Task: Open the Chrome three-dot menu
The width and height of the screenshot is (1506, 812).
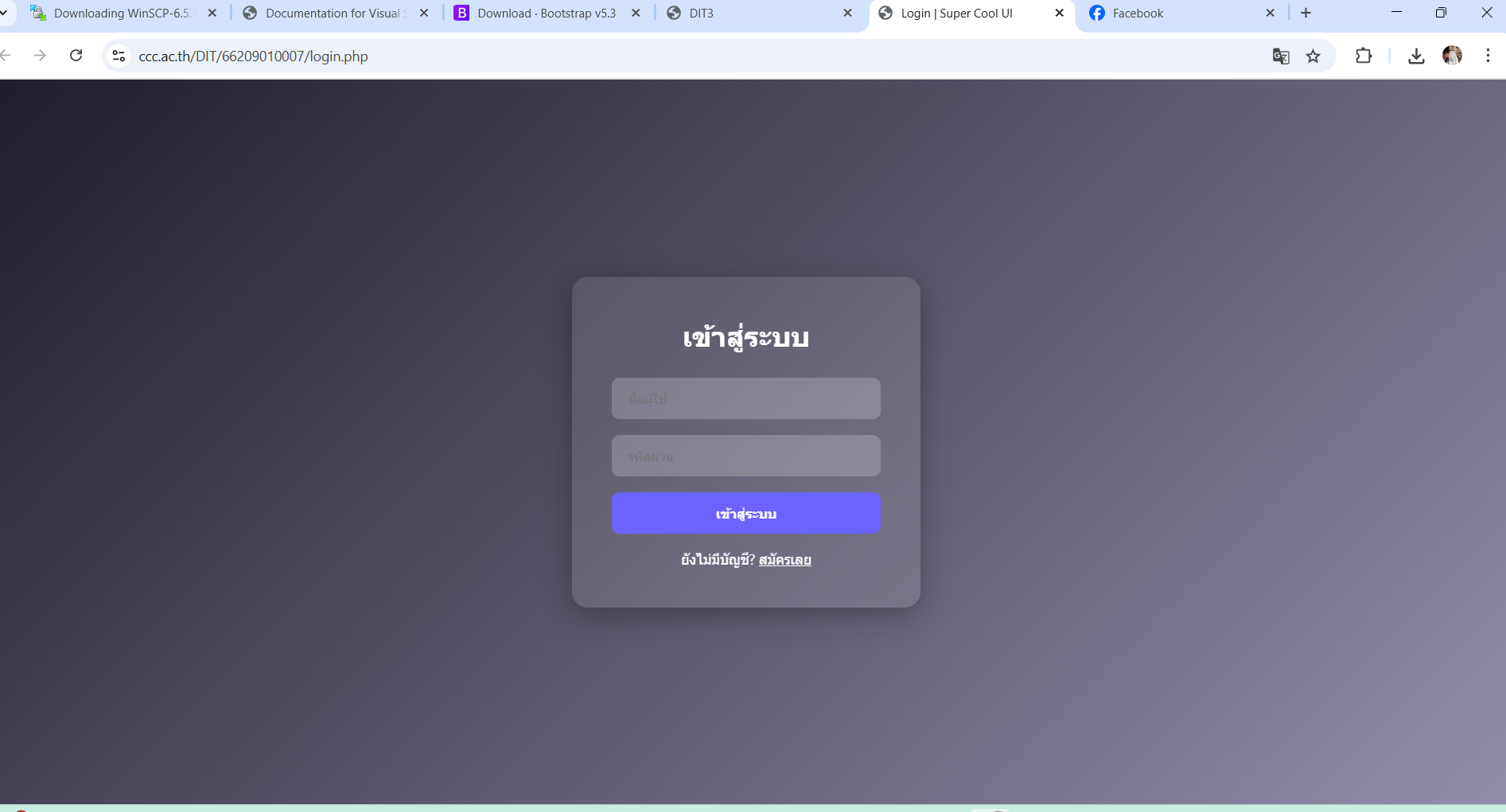Action: (x=1488, y=56)
